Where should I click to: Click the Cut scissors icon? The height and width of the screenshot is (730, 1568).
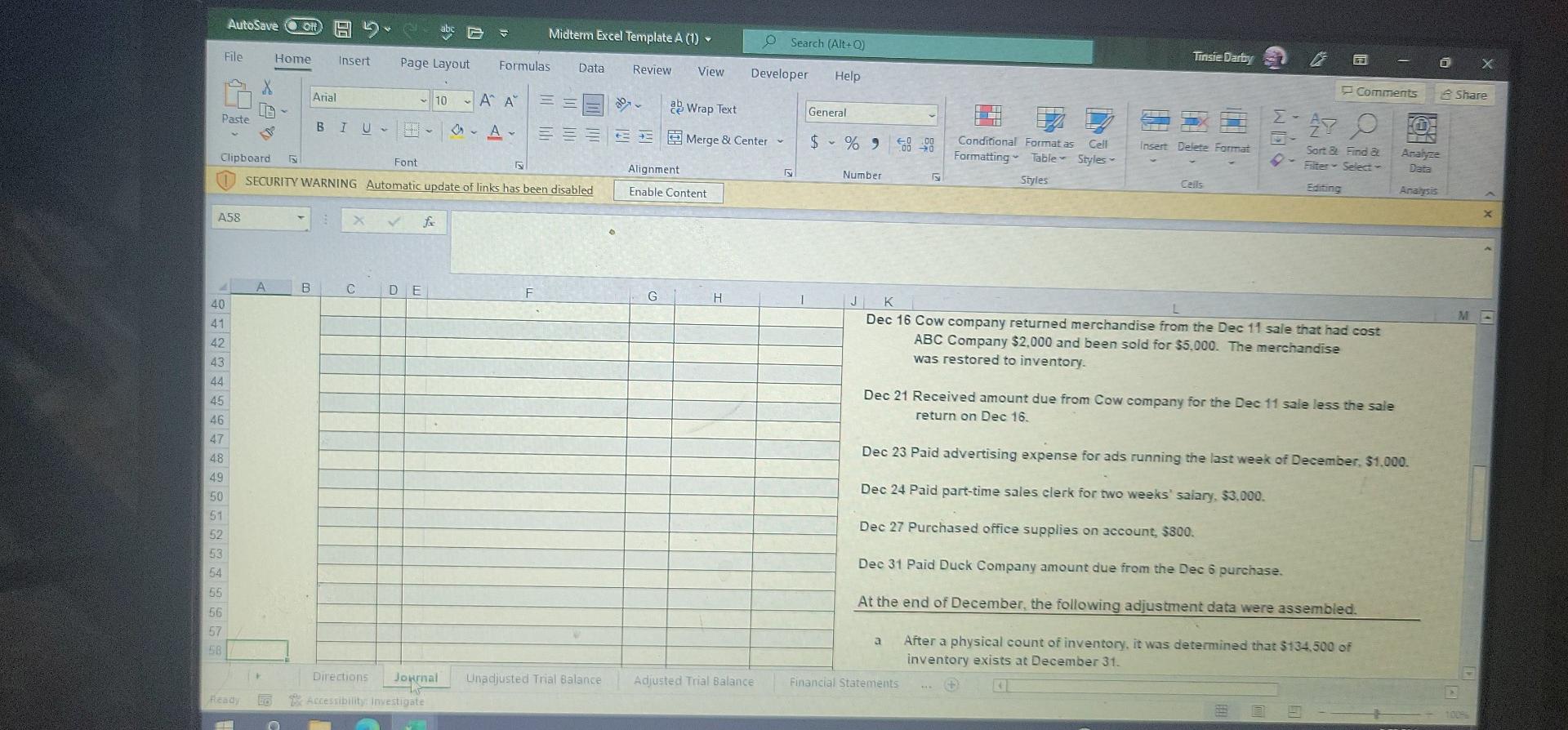(x=267, y=87)
